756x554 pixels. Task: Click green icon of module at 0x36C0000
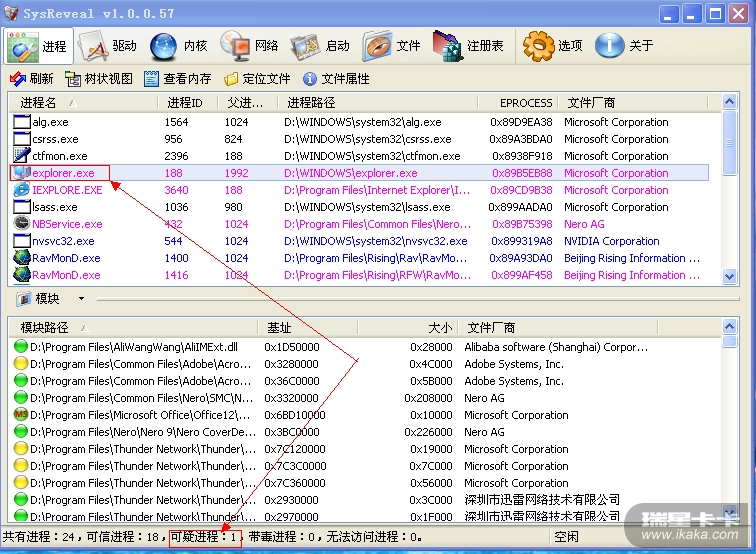click(21, 380)
